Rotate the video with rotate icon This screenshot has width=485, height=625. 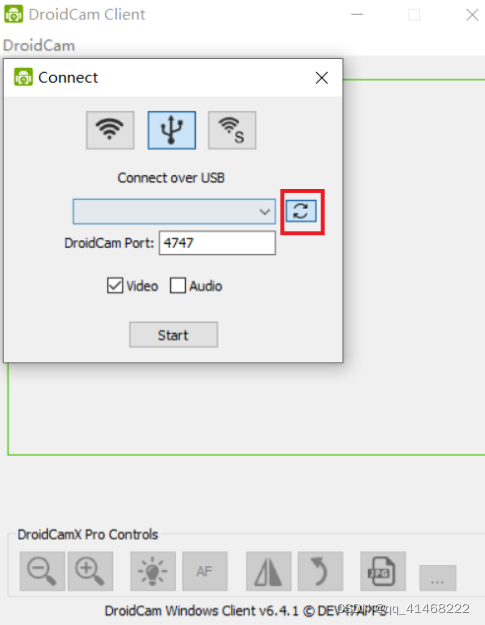[320, 571]
